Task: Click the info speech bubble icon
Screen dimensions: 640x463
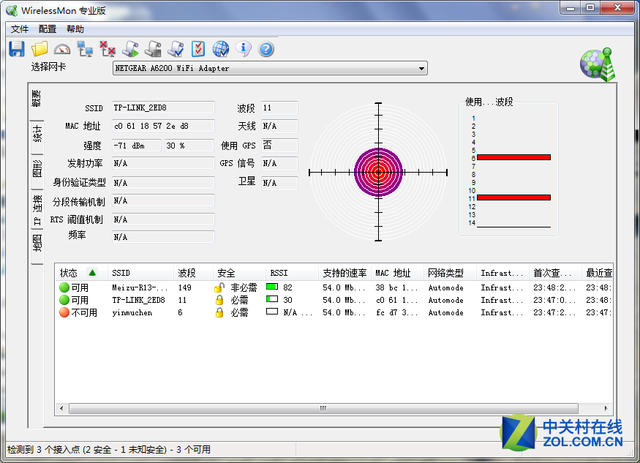Action: [243, 49]
